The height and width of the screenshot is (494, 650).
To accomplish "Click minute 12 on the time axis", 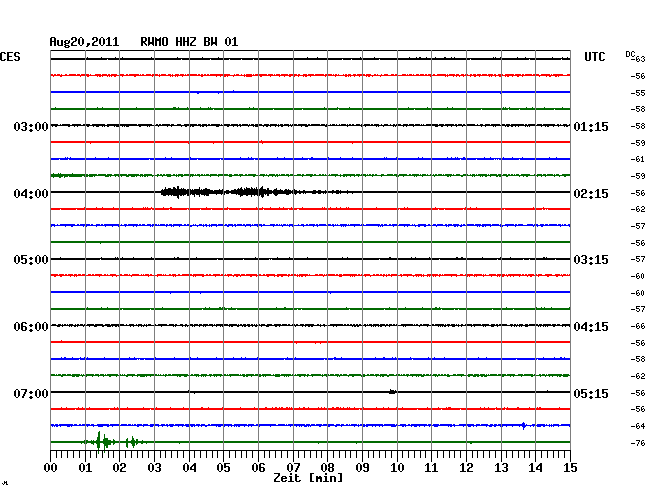I will (x=466, y=468).
